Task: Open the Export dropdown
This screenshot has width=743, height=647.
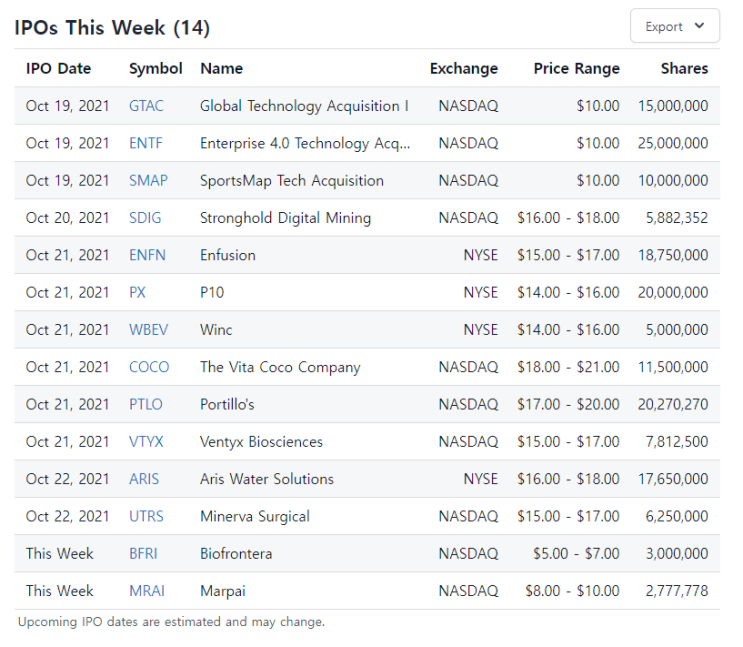Action: point(674,26)
